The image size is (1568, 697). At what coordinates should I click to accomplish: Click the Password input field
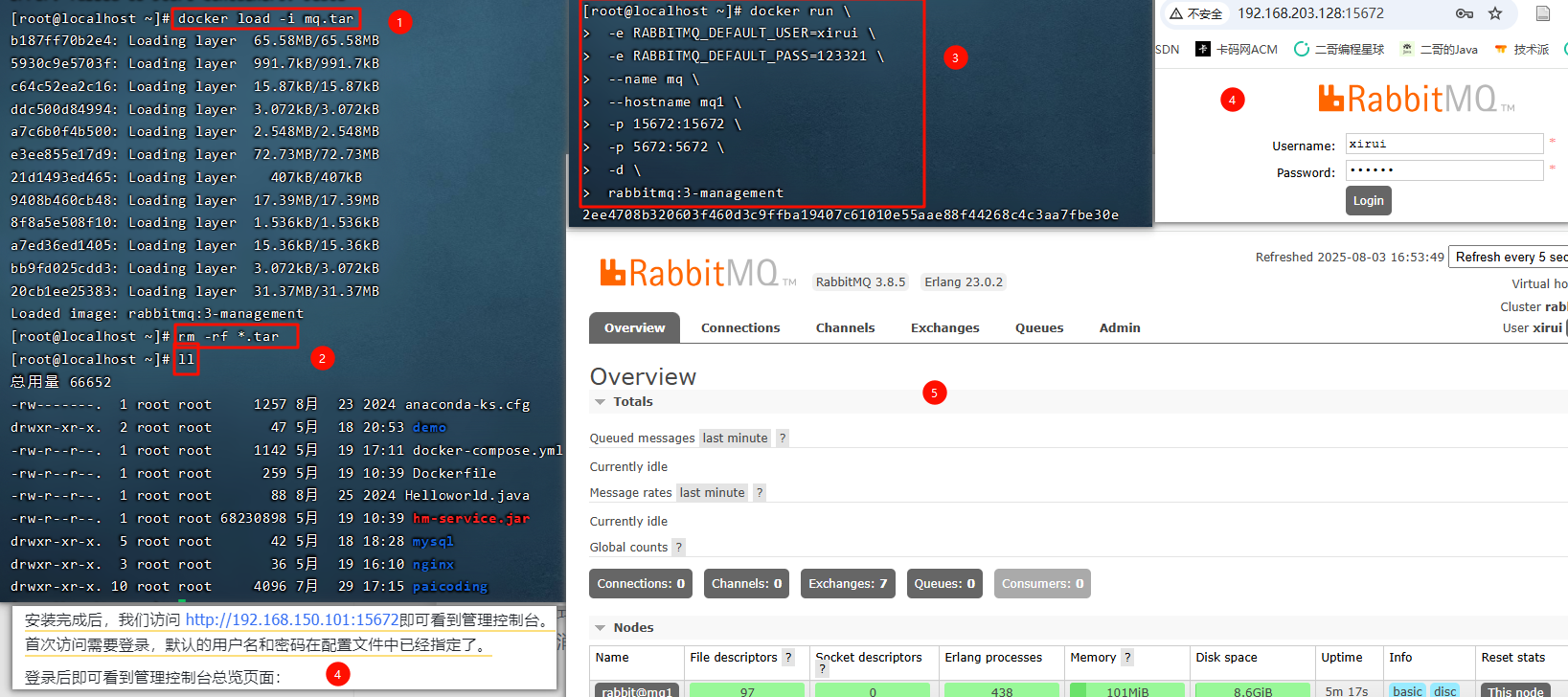[1444, 170]
